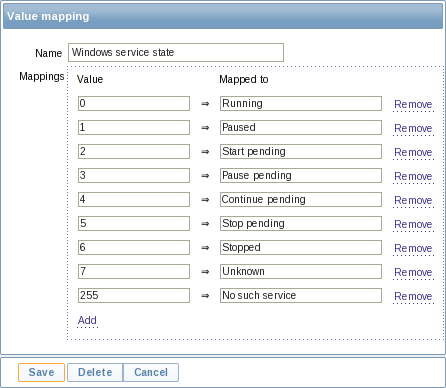Remove the Unknown mapping
446x388 pixels.
tap(413, 272)
